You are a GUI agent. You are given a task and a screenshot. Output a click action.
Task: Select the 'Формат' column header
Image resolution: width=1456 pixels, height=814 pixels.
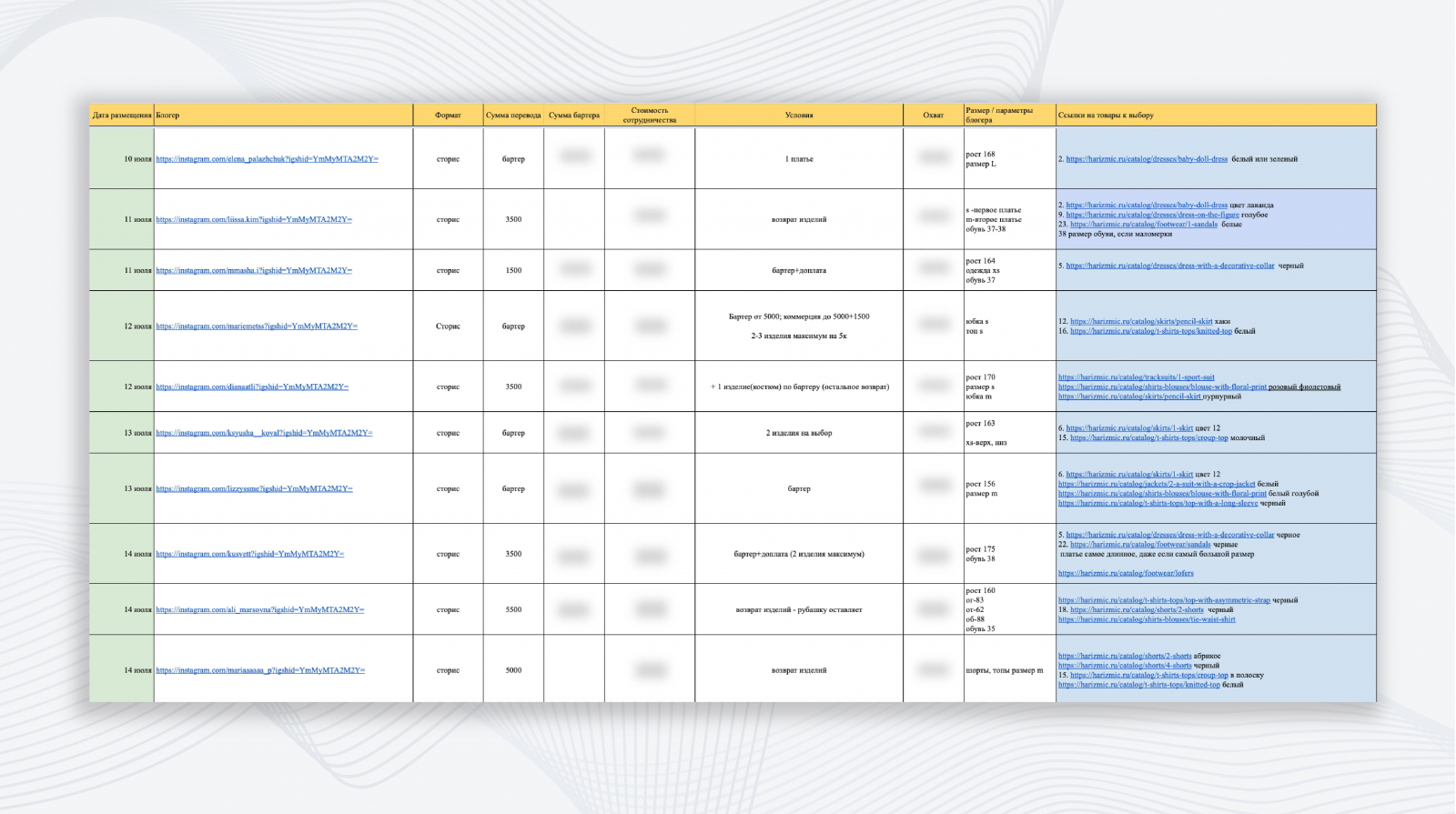tap(448, 116)
